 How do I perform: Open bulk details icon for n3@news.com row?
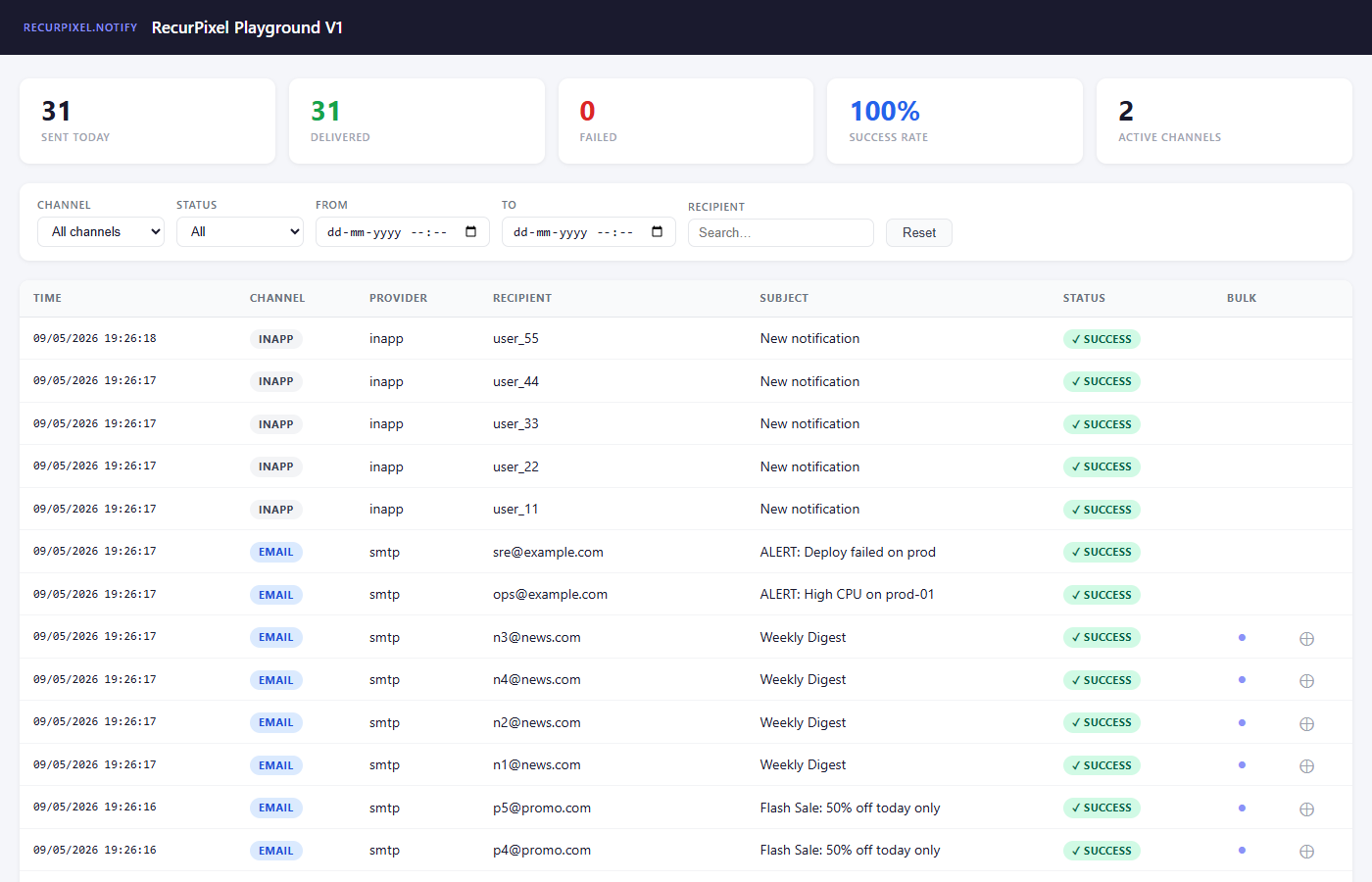tap(1306, 639)
